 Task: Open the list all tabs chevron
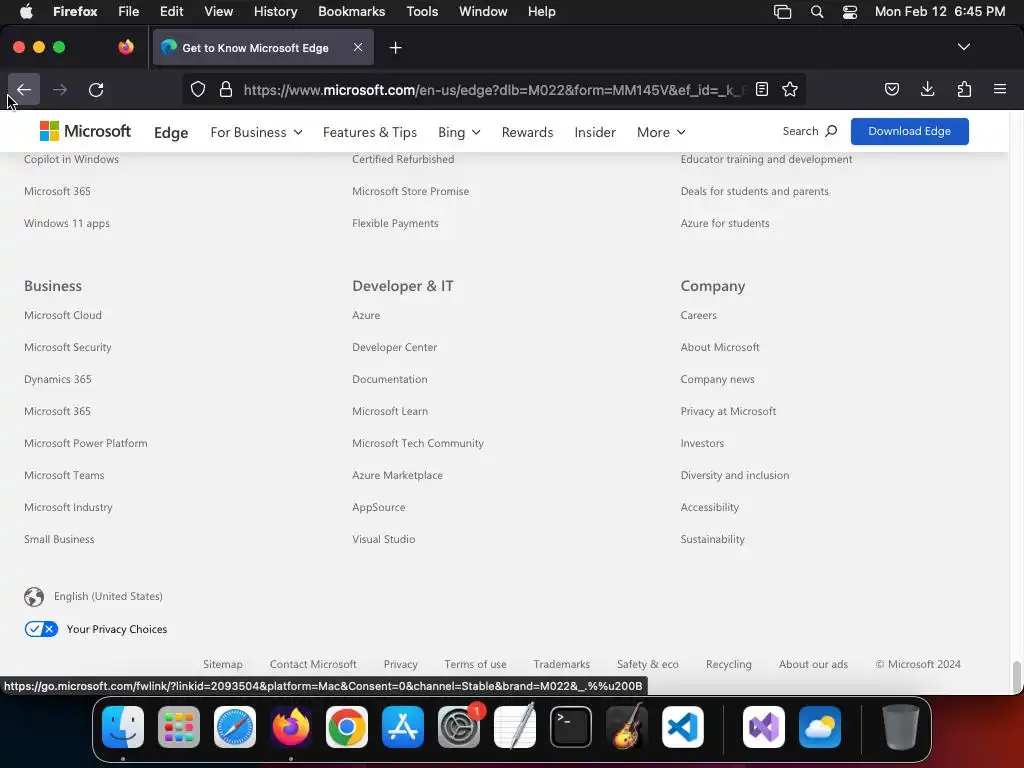(963, 47)
